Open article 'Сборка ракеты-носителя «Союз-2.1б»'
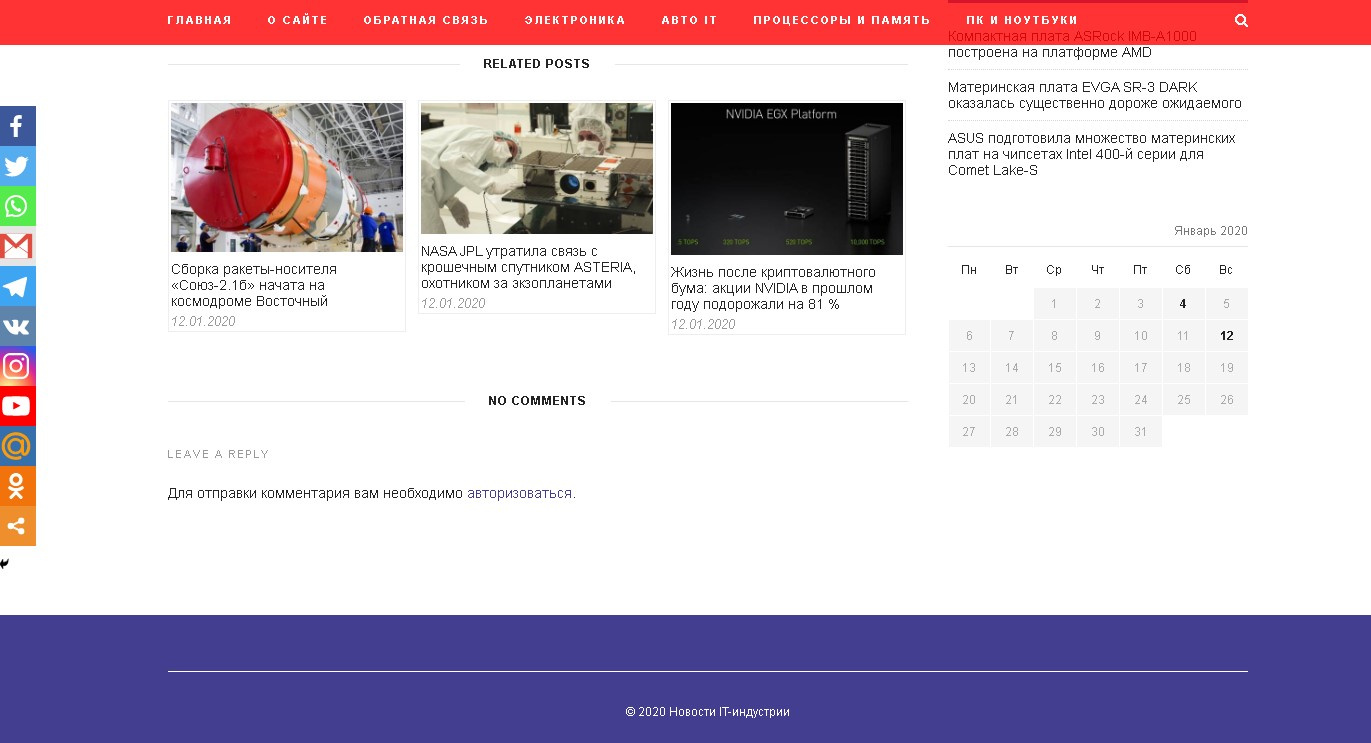 [x=254, y=285]
